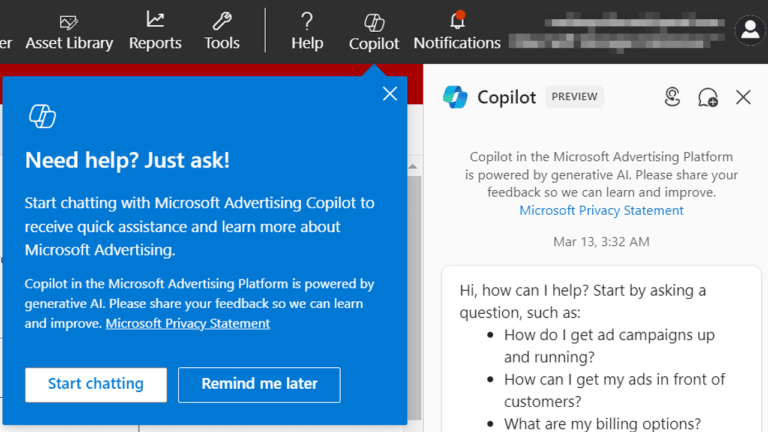Close the blue Need help popup
768x432 pixels.
coord(390,94)
